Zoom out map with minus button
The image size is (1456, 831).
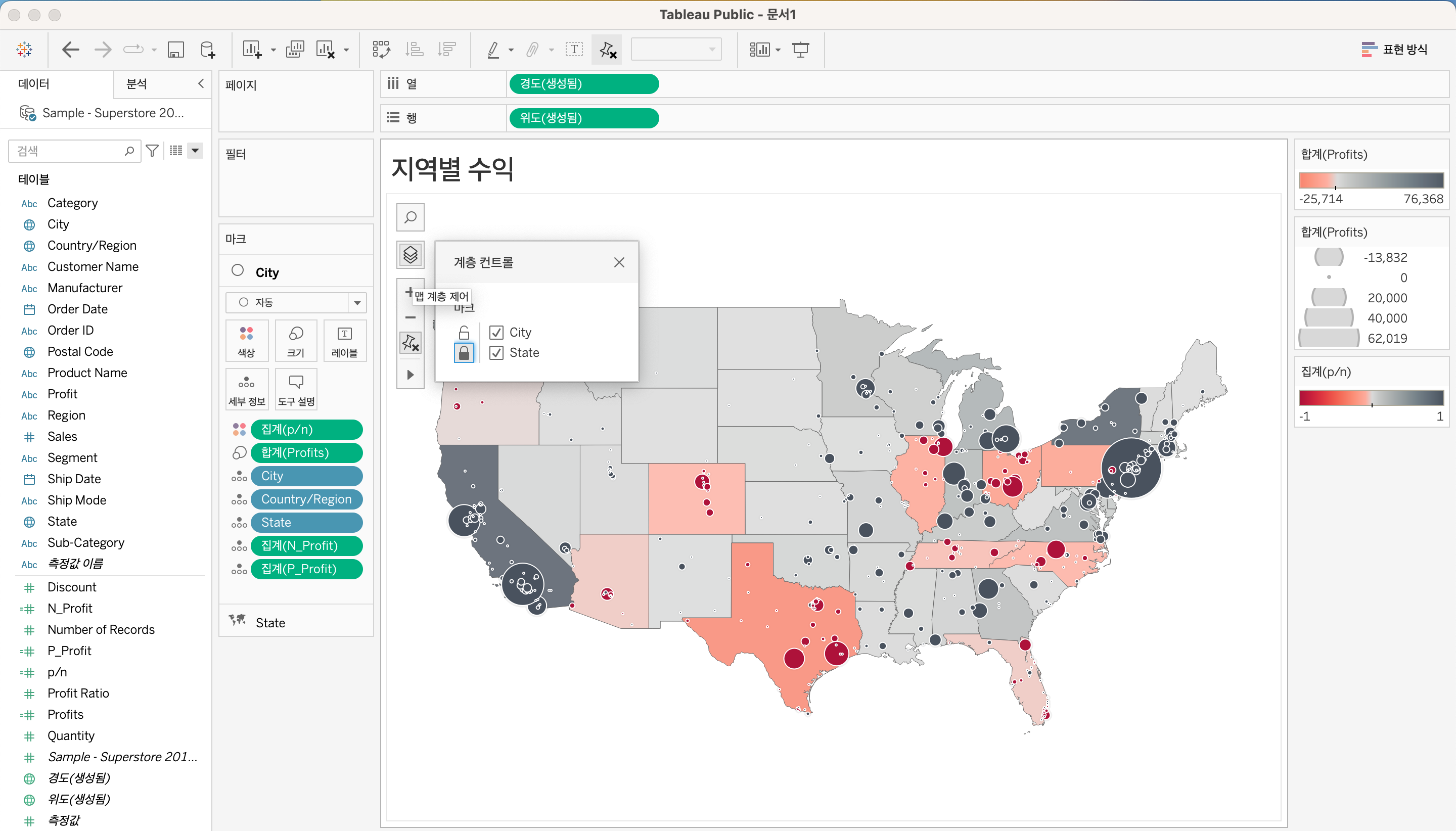click(x=411, y=317)
